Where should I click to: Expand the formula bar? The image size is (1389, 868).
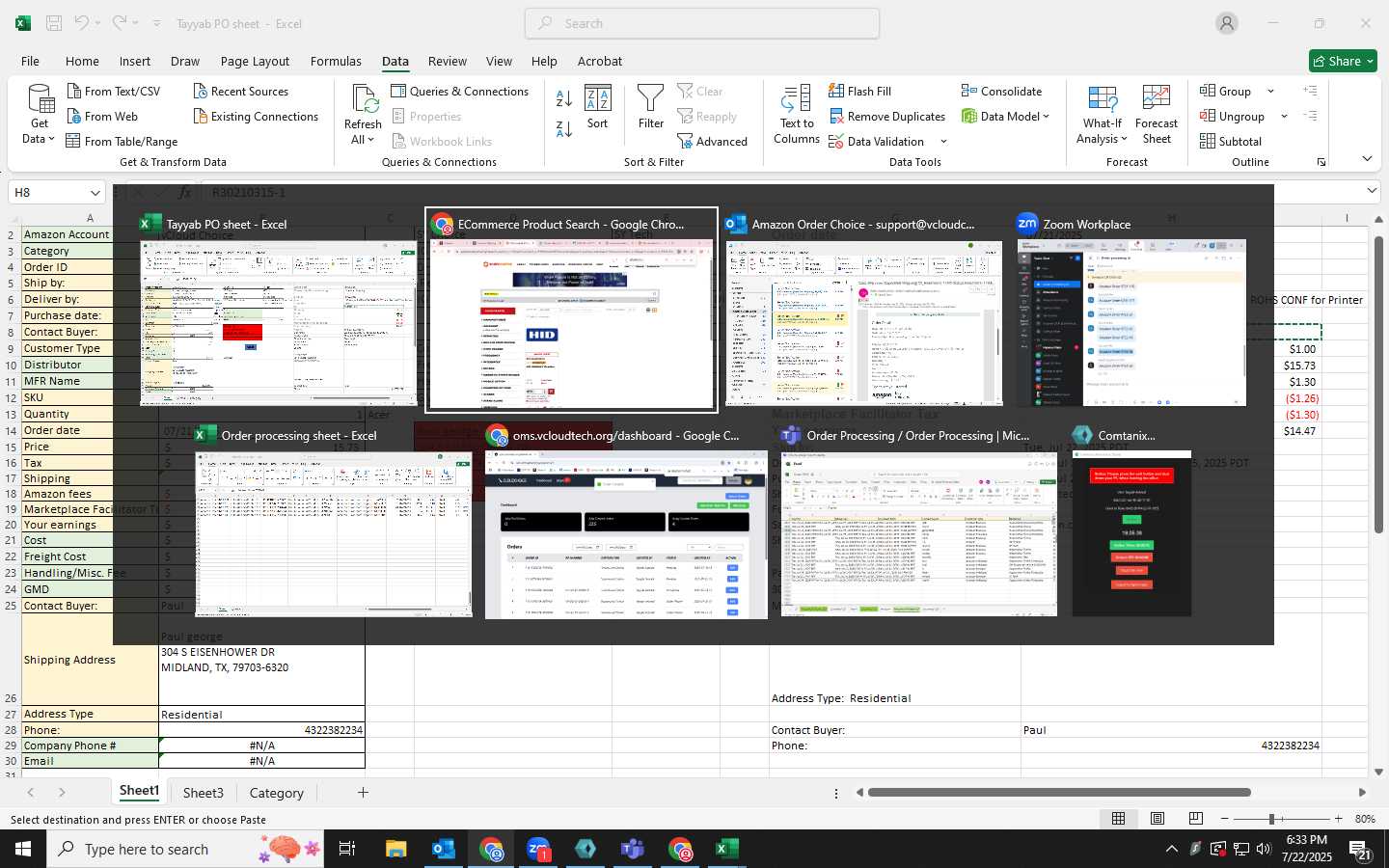coord(1372,191)
